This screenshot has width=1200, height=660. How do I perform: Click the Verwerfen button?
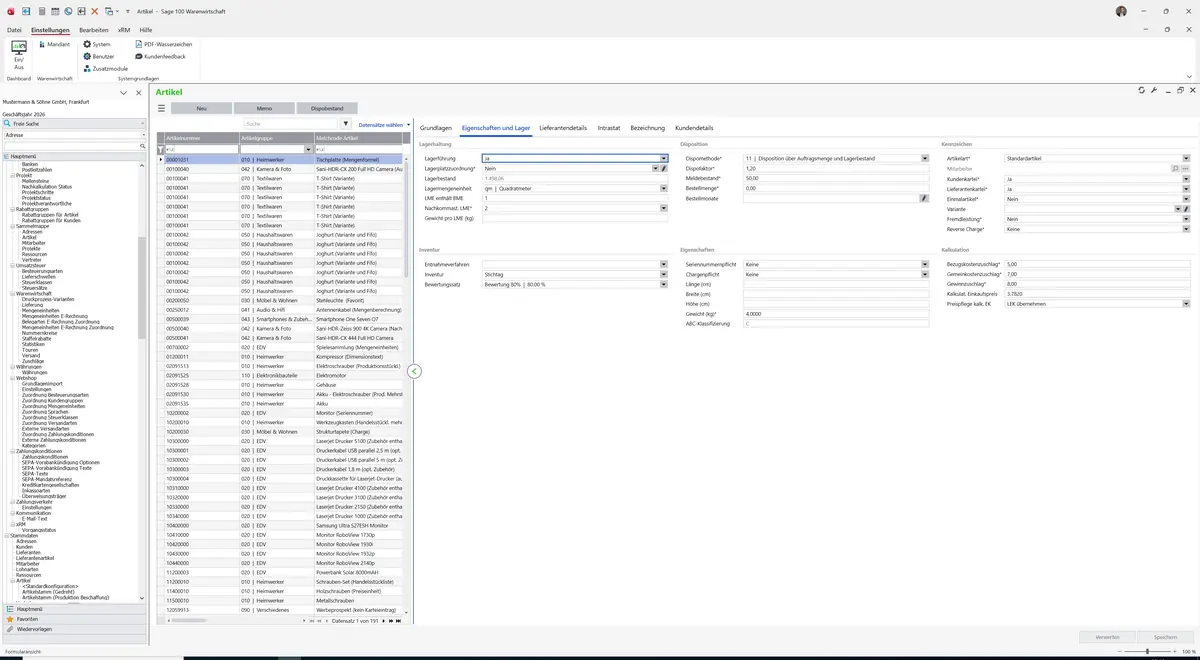[x=1107, y=637]
